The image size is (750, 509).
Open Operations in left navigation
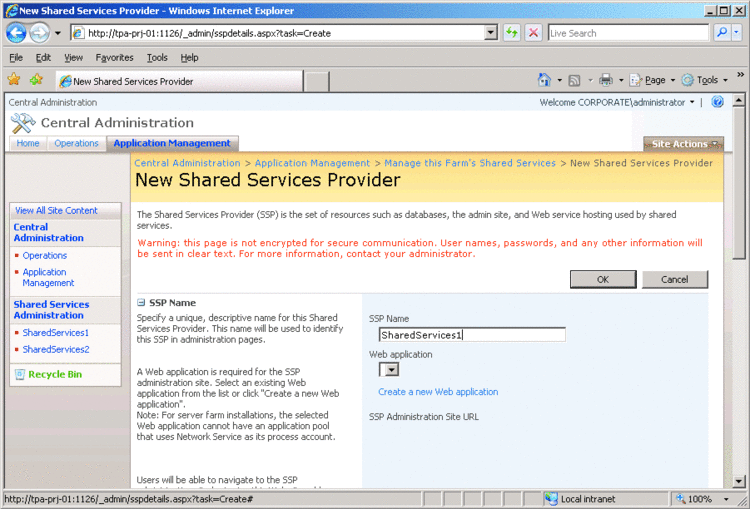pyautogui.click(x=45, y=255)
